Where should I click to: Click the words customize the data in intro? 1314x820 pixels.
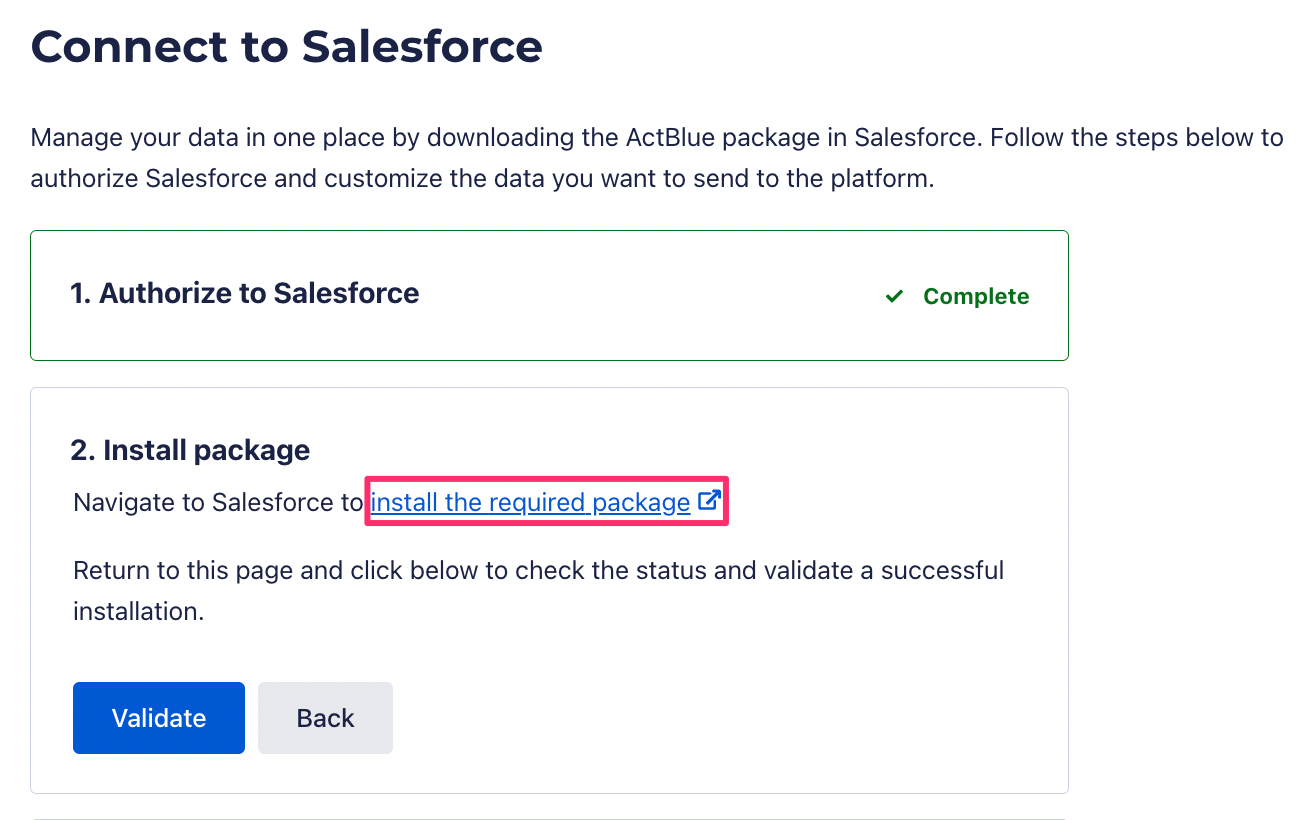[x=414, y=180]
